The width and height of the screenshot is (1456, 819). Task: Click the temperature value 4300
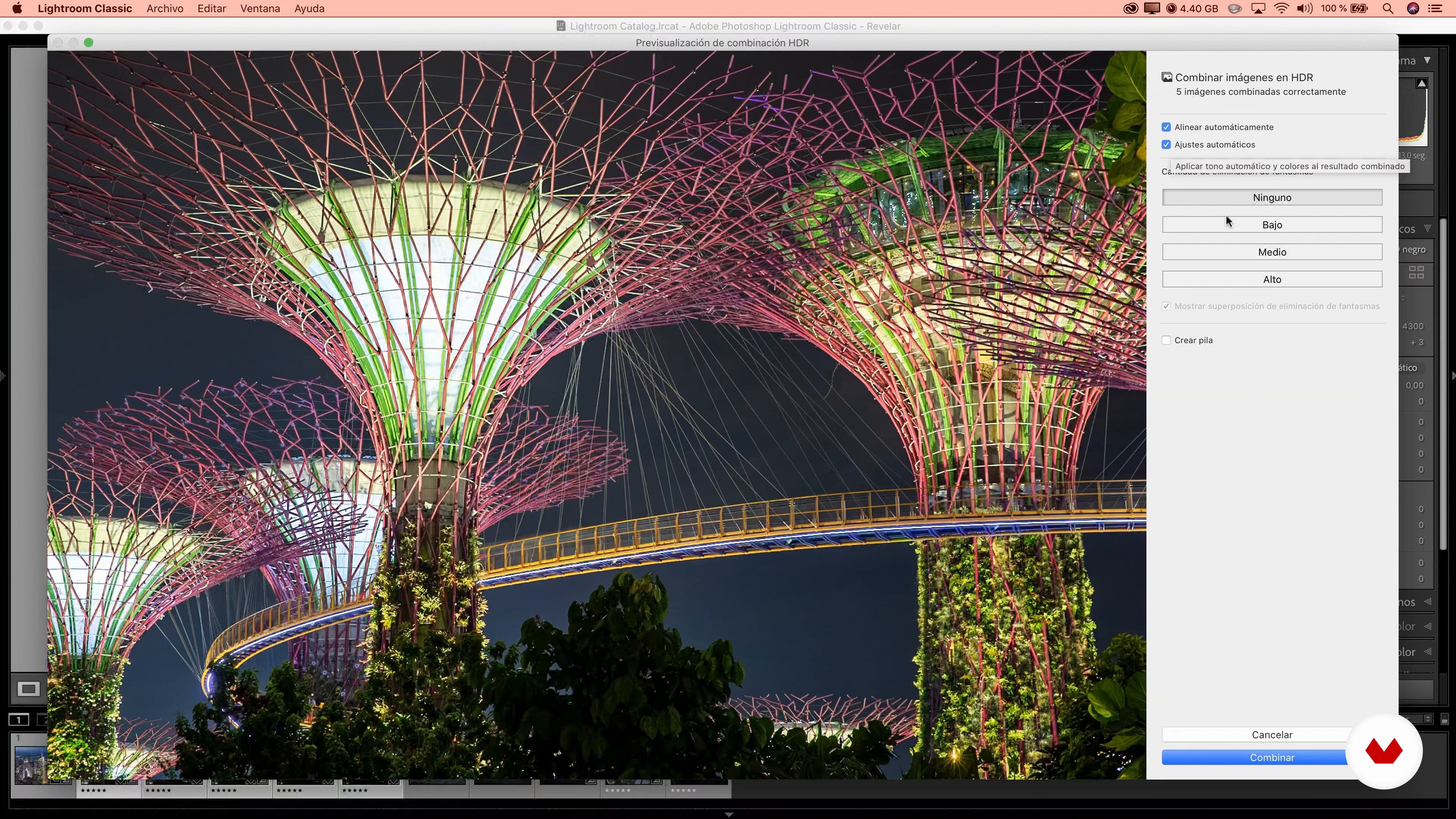(x=1412, y=326)
